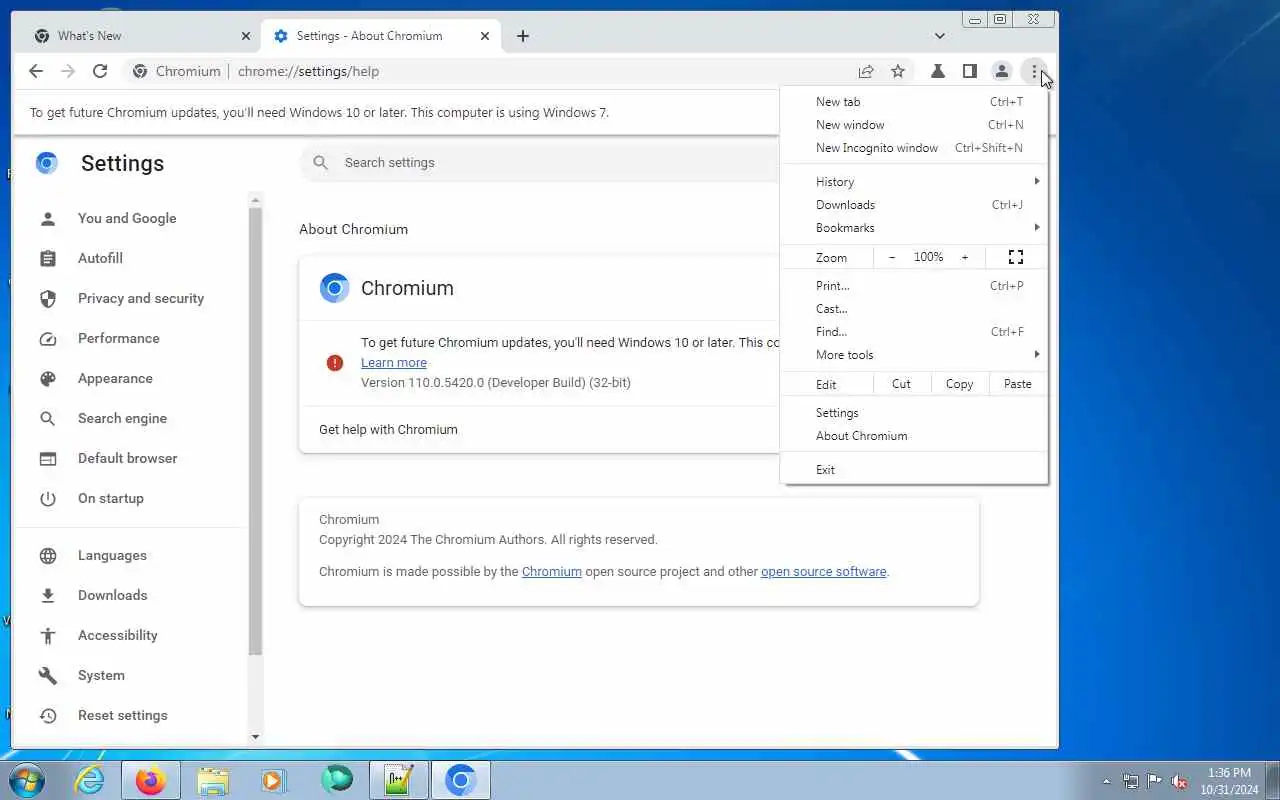This screenshot has width=1280, height=800.
Task: Choose New Incognito window menu item
Action: [914, 147]
